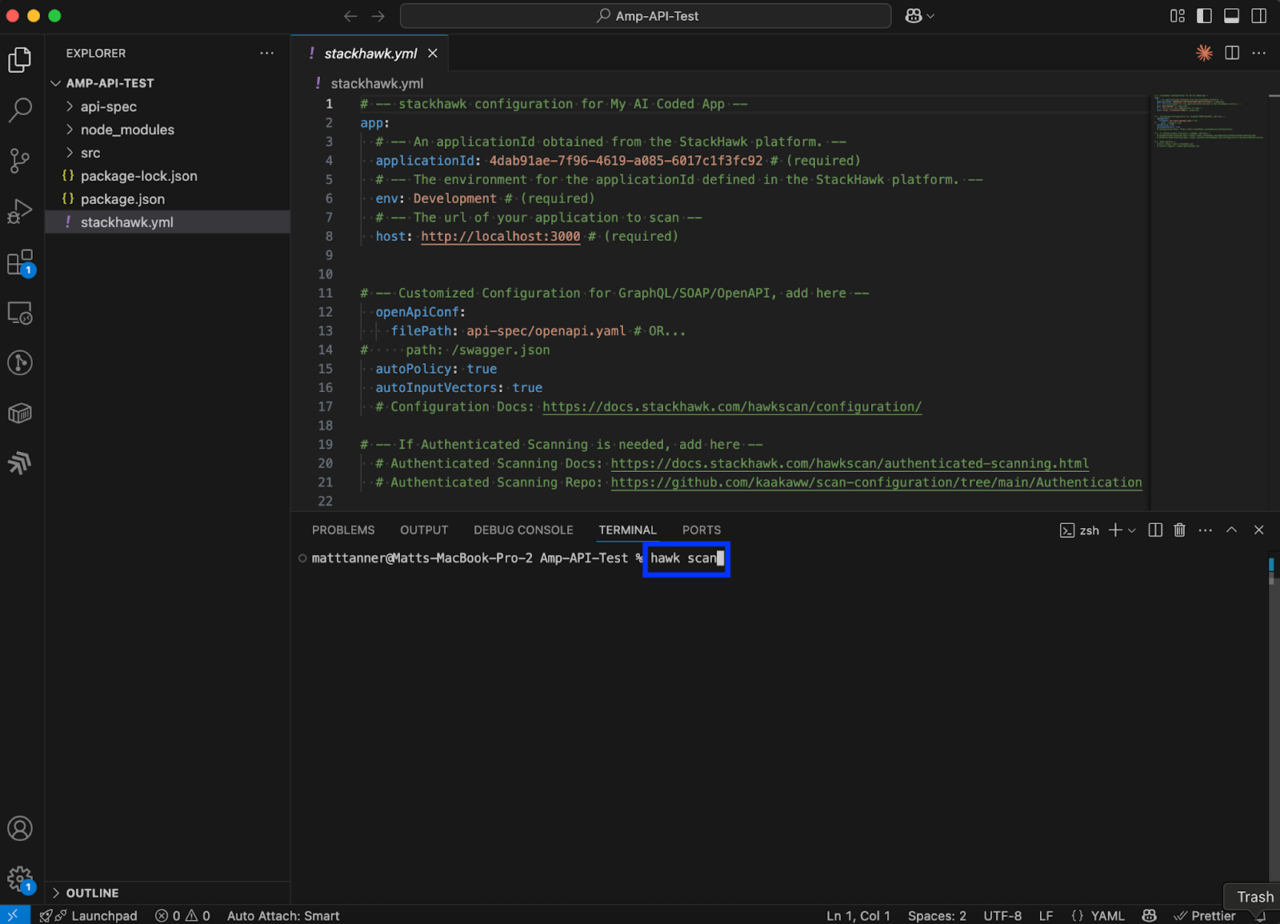Open the Remote Explorer view
This screenshot has width=1280, height=924.
[20, 313]
